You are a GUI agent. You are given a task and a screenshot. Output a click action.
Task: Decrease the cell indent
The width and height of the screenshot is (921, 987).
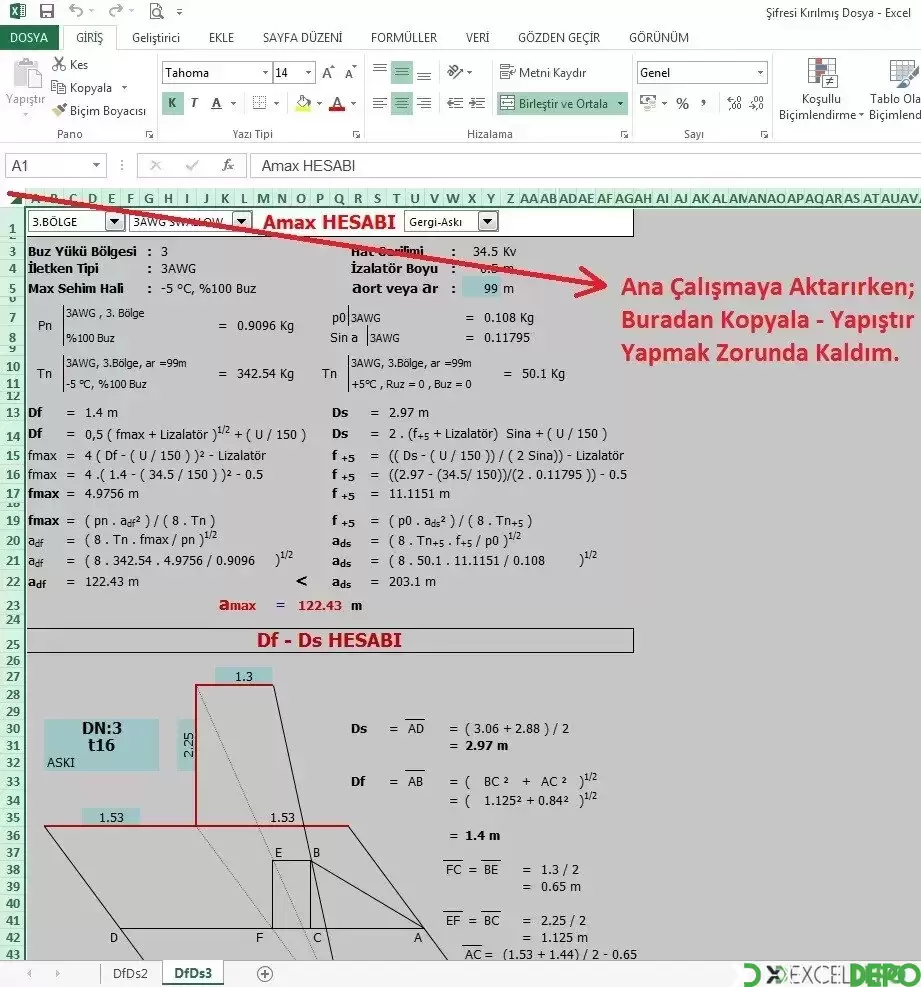(x=455, y=103)
